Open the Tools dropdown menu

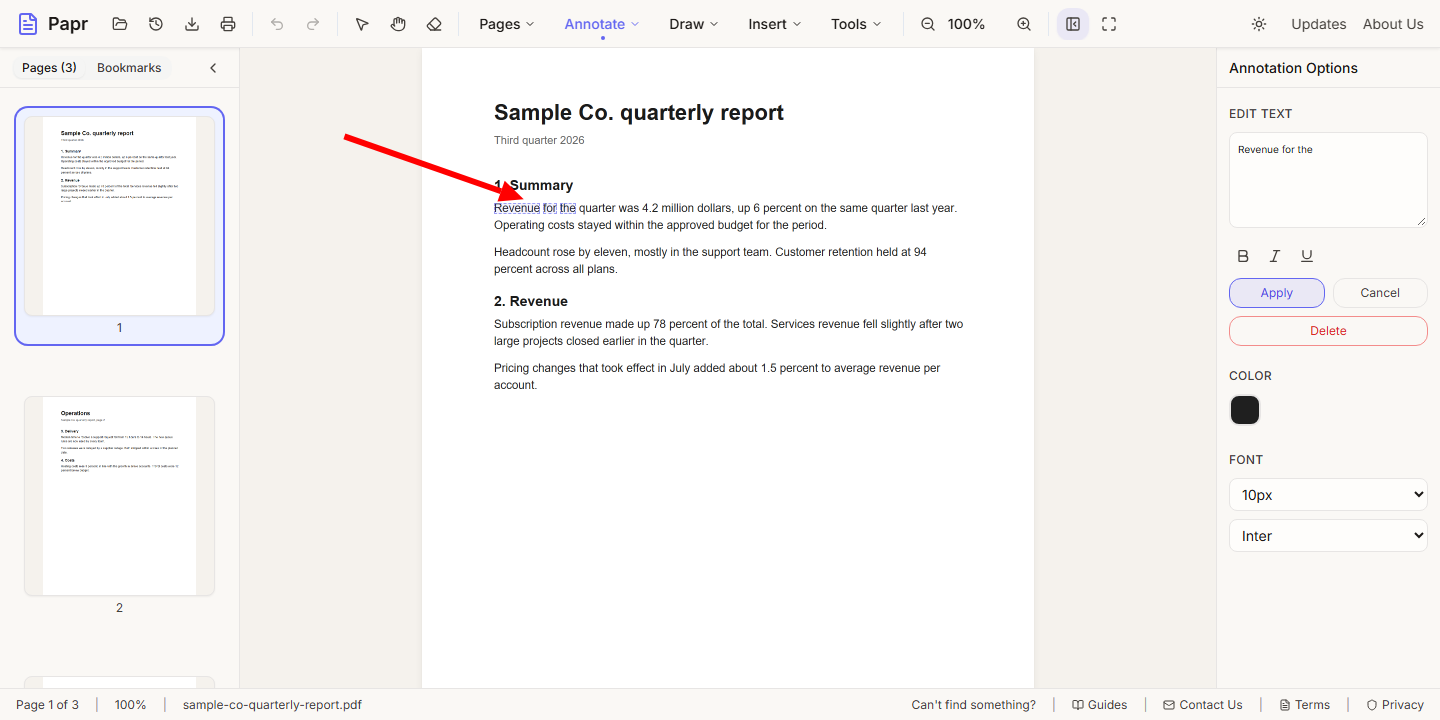point(857,24)
